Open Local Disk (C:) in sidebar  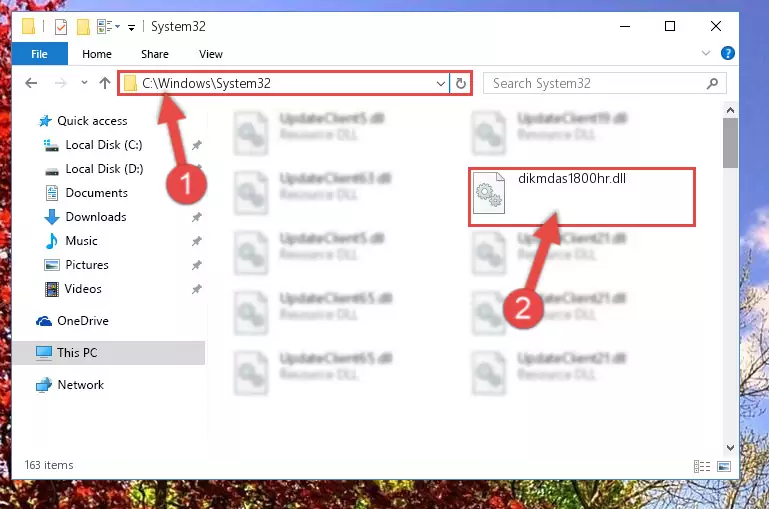click(104, 145)
